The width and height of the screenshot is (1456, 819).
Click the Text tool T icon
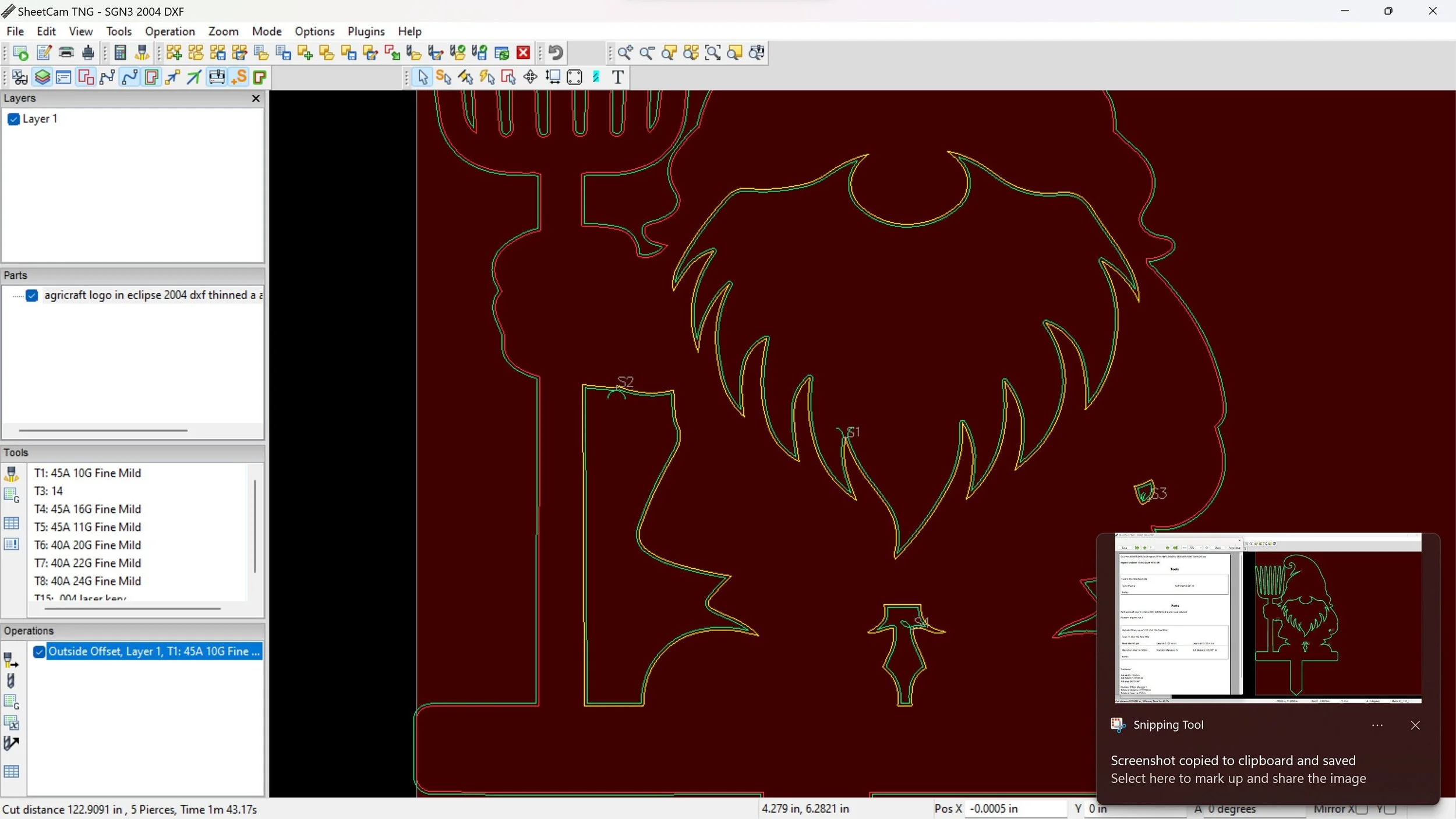click(618, 77)
